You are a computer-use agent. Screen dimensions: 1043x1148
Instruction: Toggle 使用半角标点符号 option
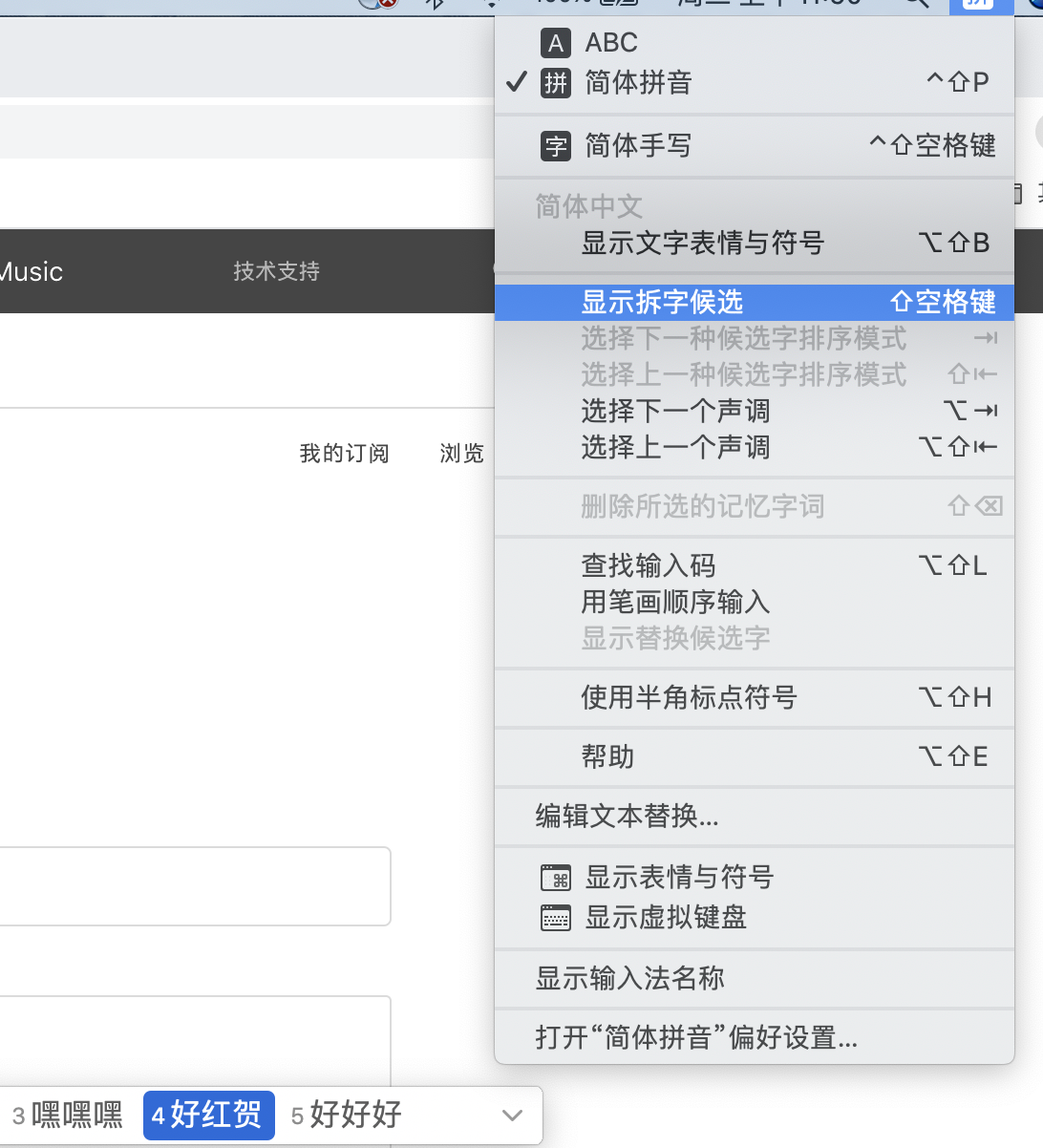click(x=689, y=697)
